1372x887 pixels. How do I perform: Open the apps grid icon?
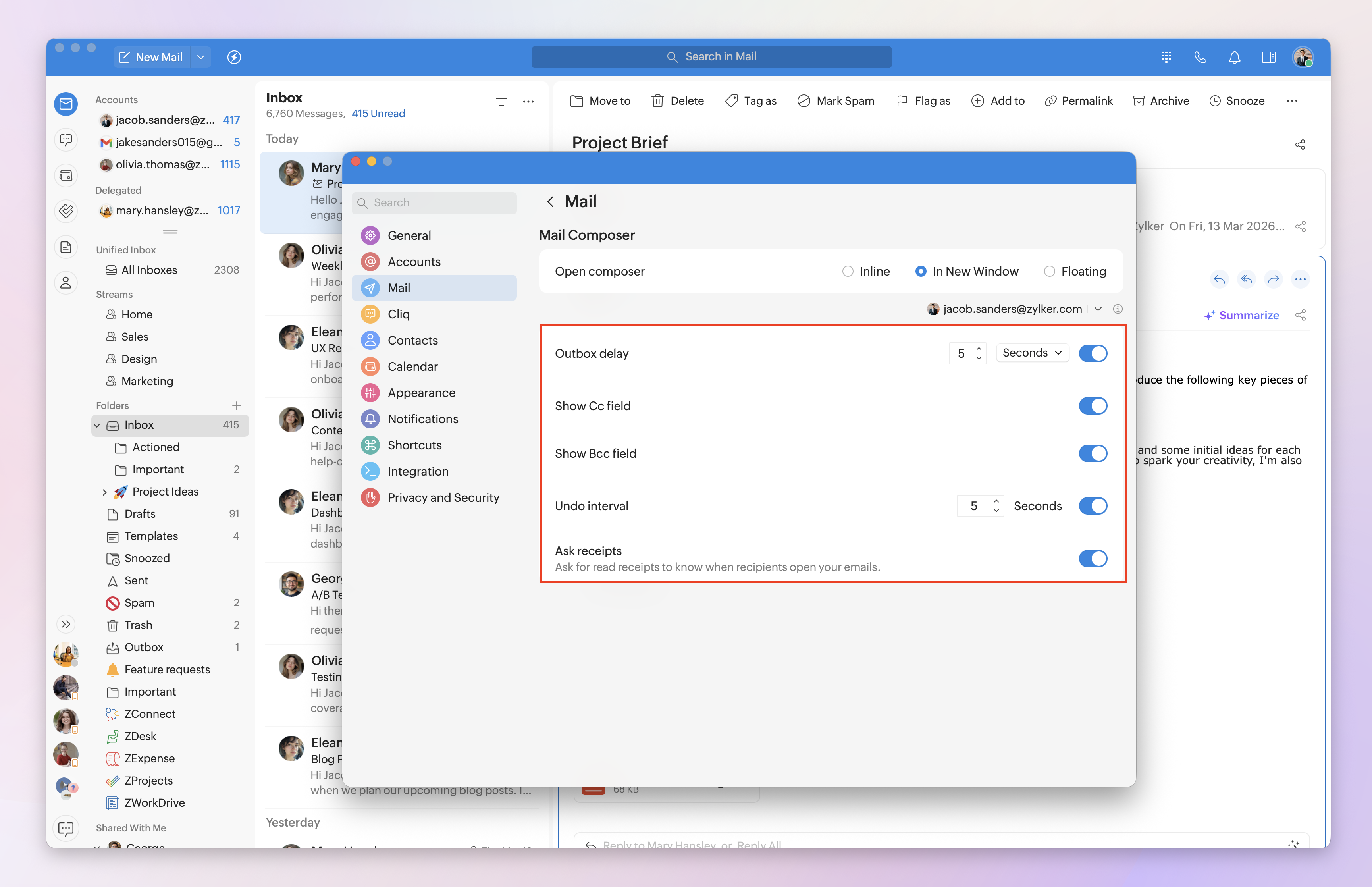pos(1166,57)
